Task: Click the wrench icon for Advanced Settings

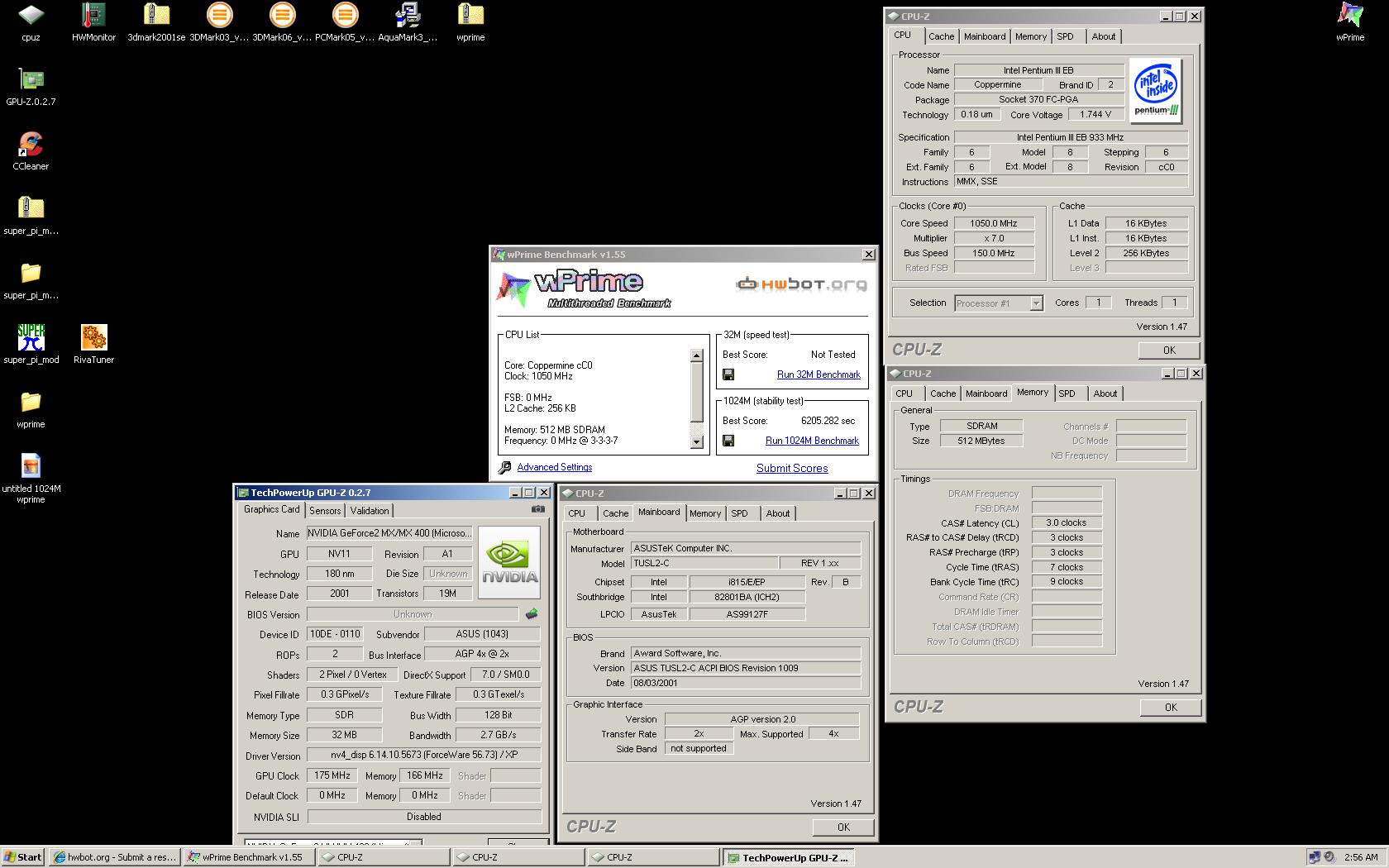Action: coord(504,468)
